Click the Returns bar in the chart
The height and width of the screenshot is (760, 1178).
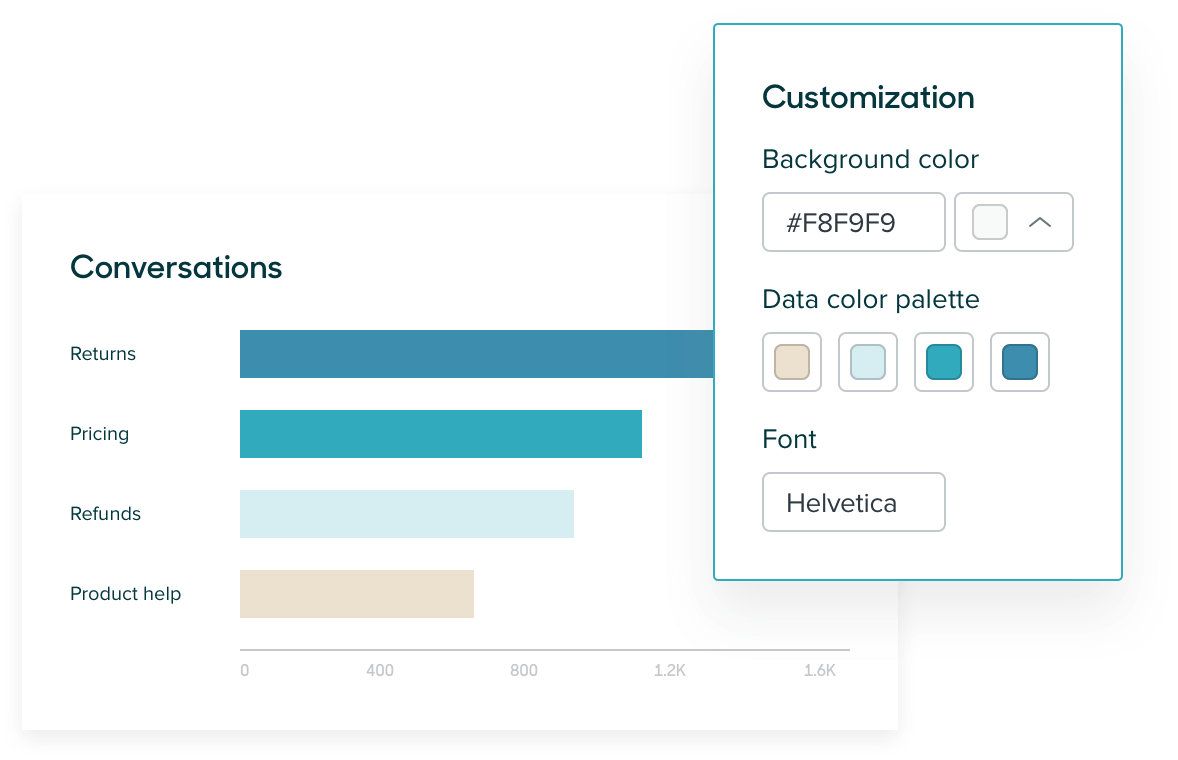[x=476, y=354]
